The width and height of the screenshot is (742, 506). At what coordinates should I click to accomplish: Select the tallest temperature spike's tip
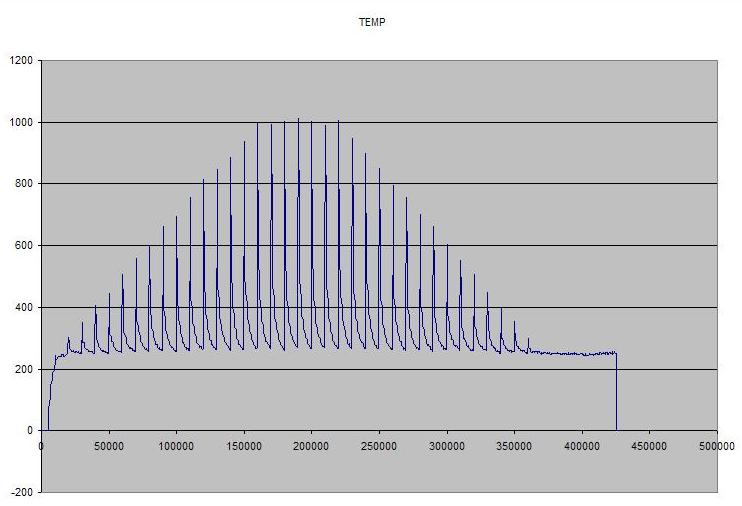pos(298,119)
